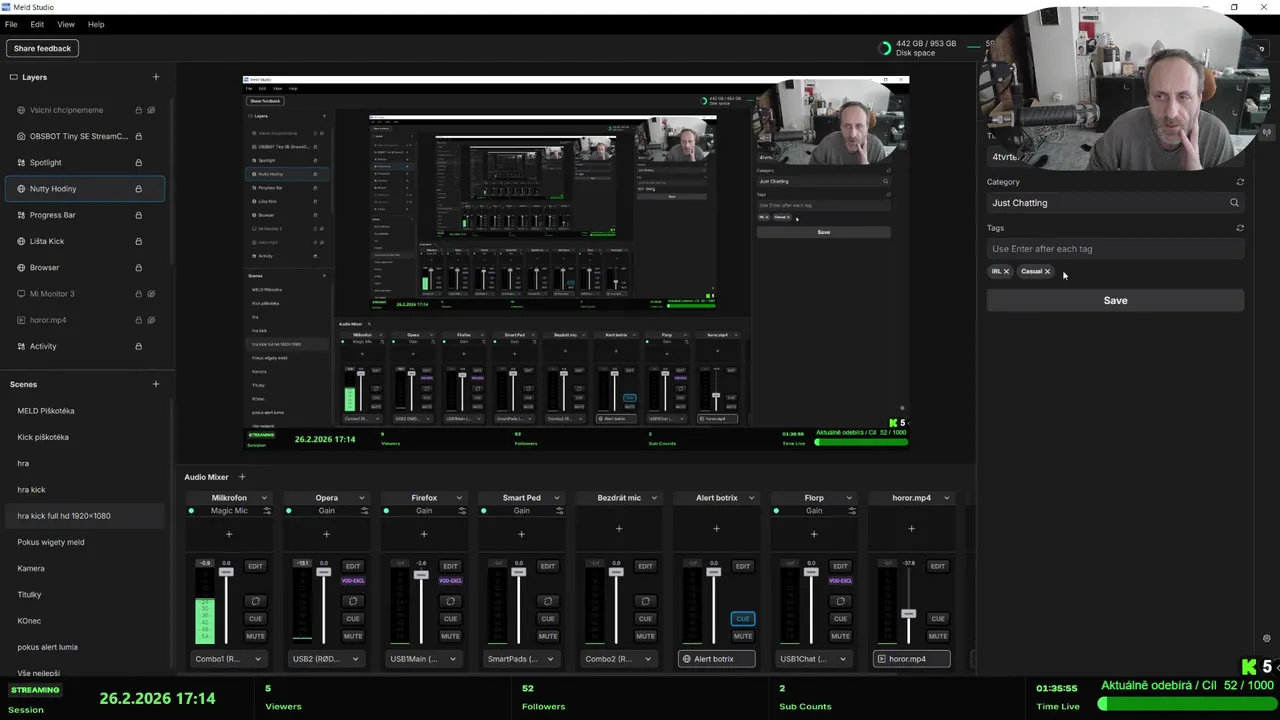Expand Mikrofon track name dropdown

point(264,498)
